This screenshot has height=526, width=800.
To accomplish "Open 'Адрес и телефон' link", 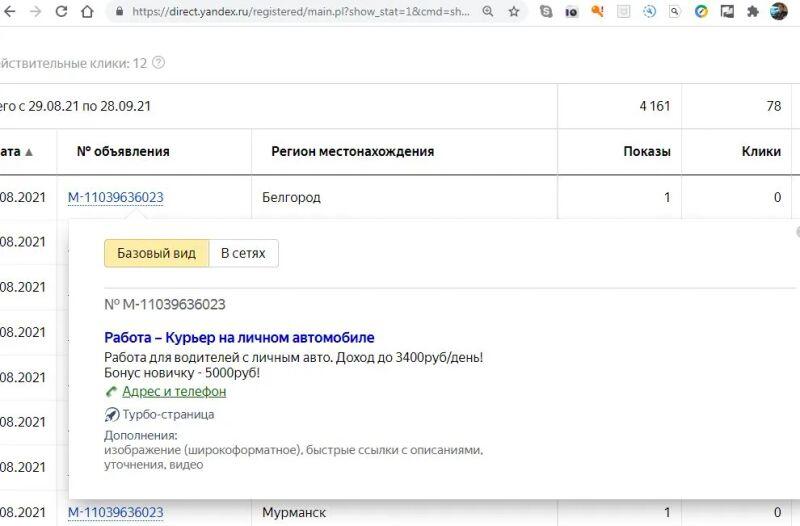I will pyautogui.click(x=173, y=392).
